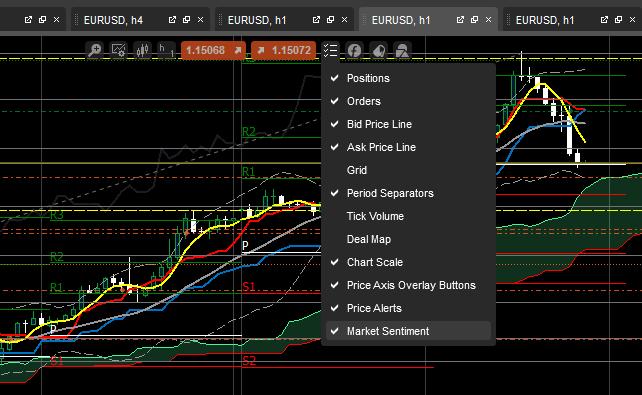The height and width of the screenshot is (395, 642).
Task: Detach the EURUSD, h4 chart icon
Action: click(x=172, y=19)
